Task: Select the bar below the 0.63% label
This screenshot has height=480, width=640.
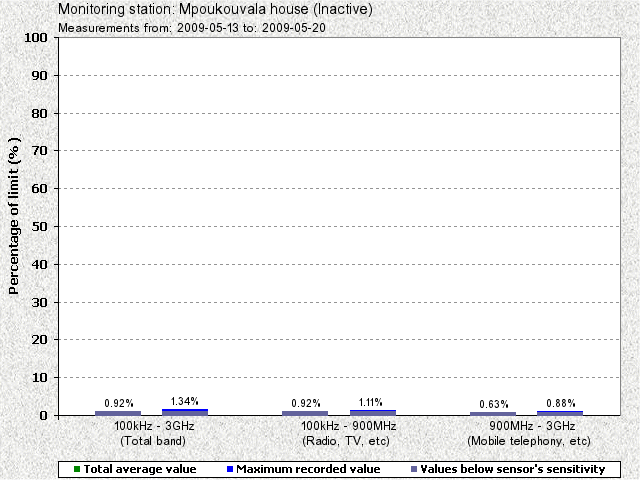Action: (x=493, y=414)
